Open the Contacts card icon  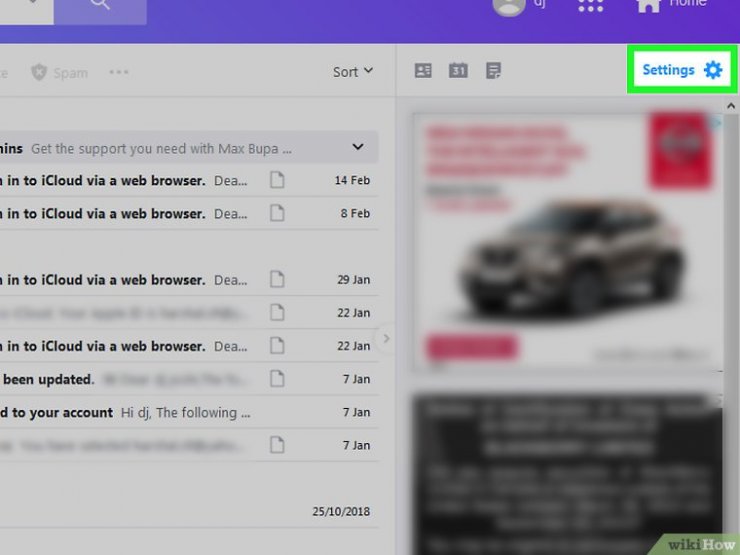423,71
